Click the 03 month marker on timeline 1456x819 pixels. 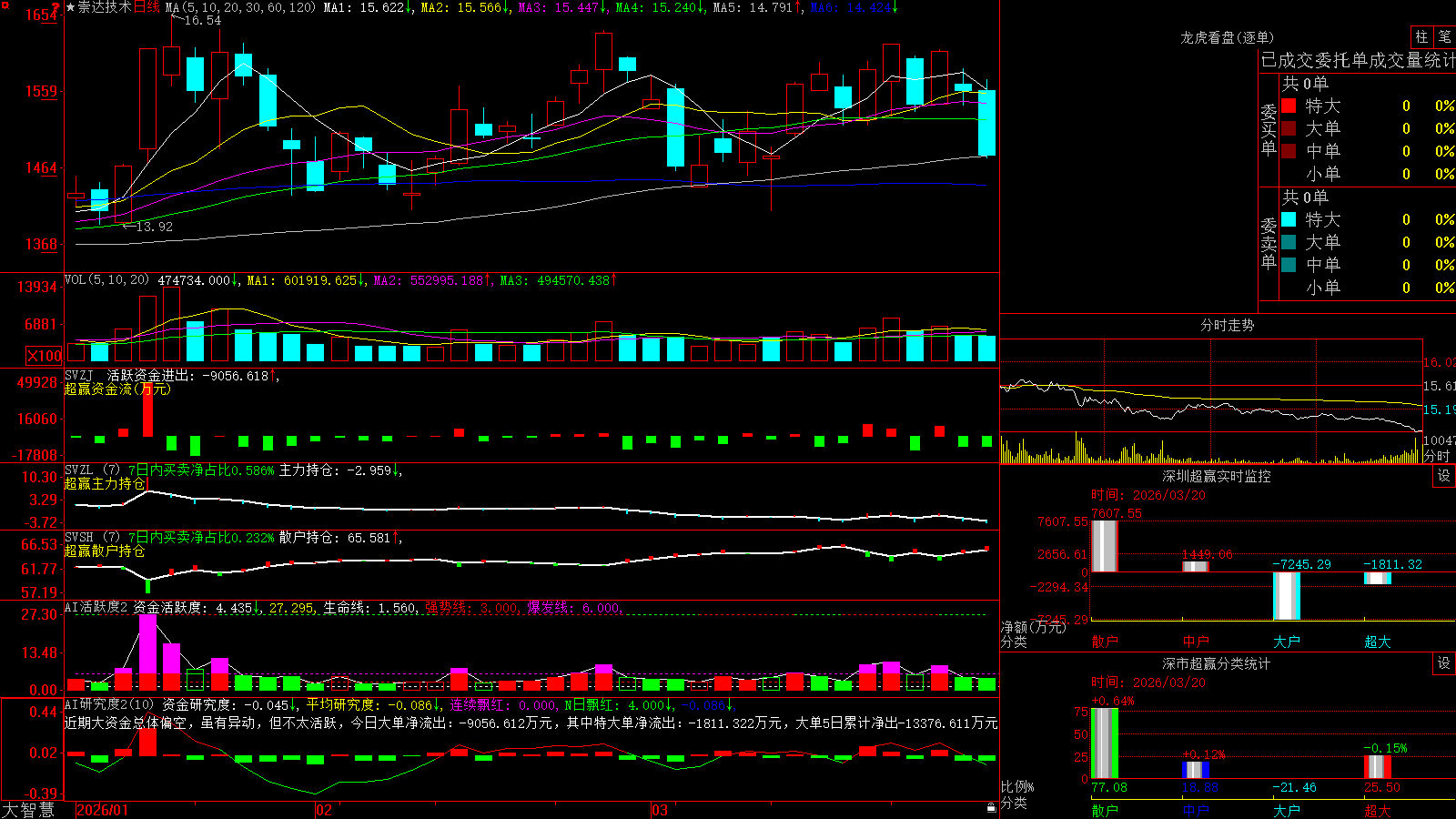tap(660, 810)
